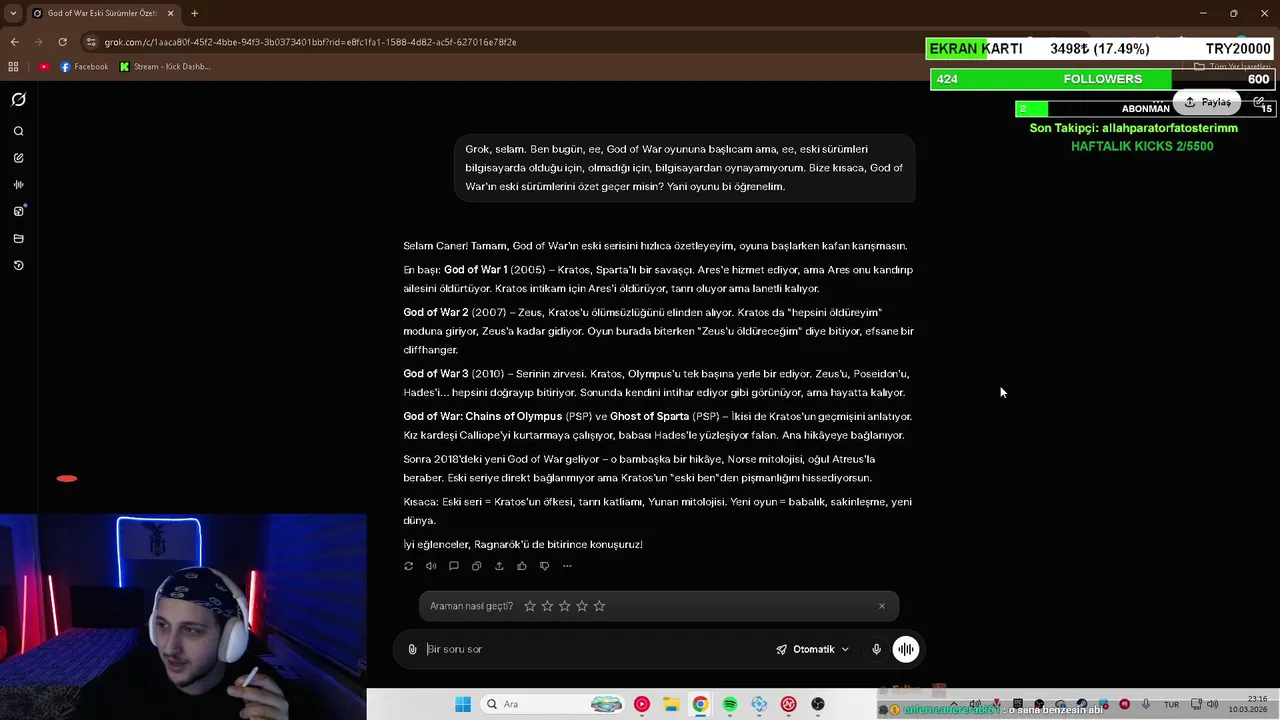Click the TUR language indicator
1280x720 pixels.
point(1171,705)
